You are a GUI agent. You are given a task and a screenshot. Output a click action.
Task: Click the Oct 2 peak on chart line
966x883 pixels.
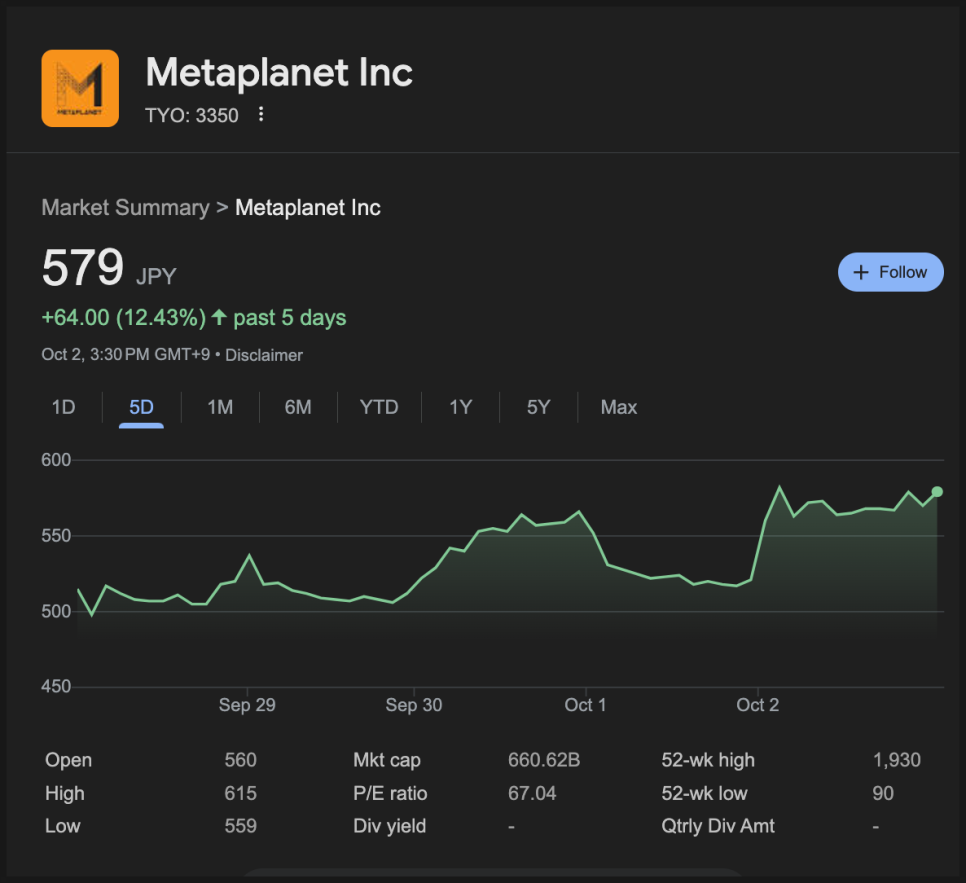780,488
